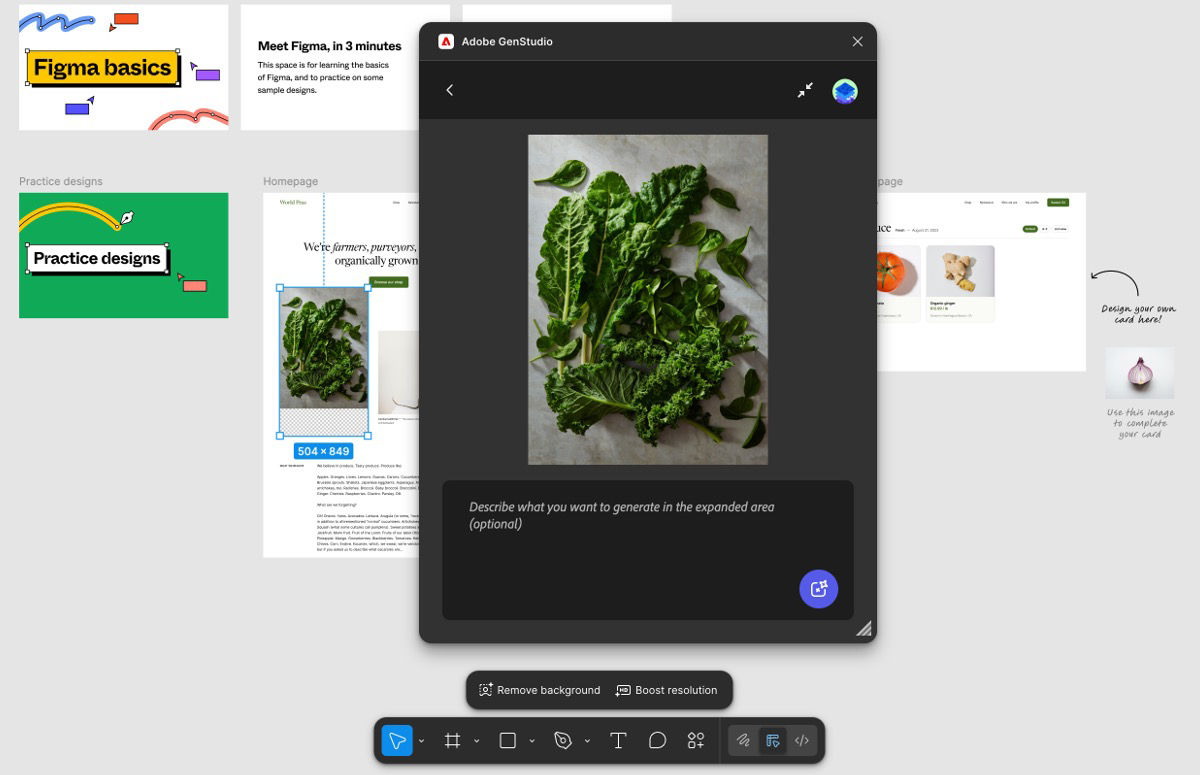Expand the Move tool options dropdown
This screenshot has width=1200, height=775.
coord(420,740)
